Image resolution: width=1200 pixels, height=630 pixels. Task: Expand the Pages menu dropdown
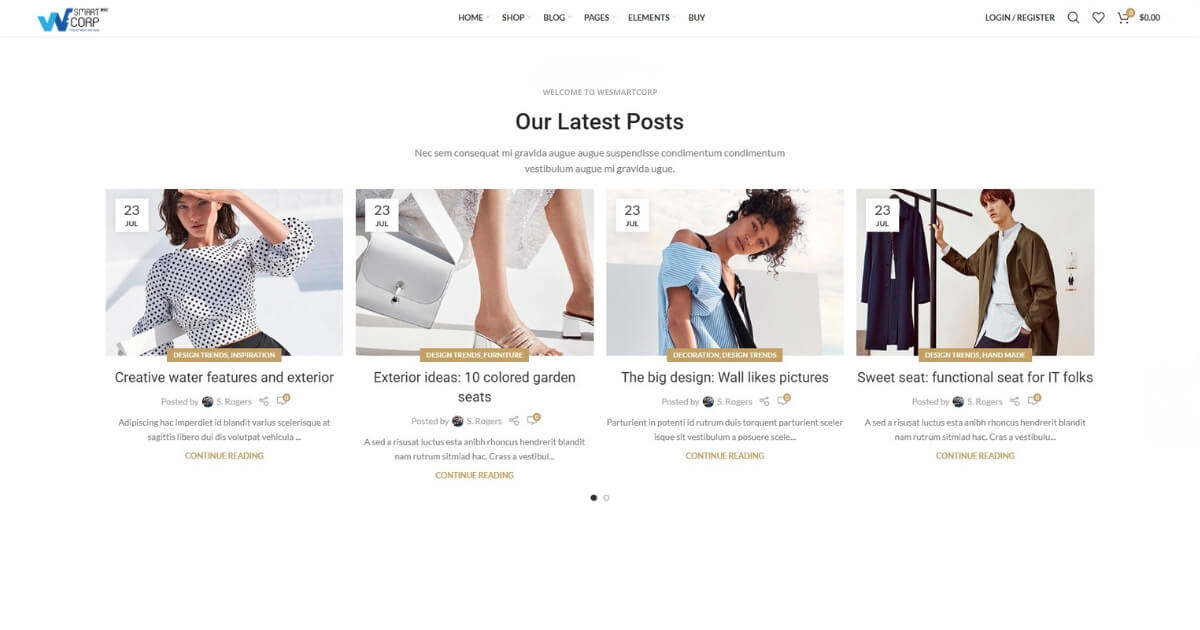tap(599, 17)
